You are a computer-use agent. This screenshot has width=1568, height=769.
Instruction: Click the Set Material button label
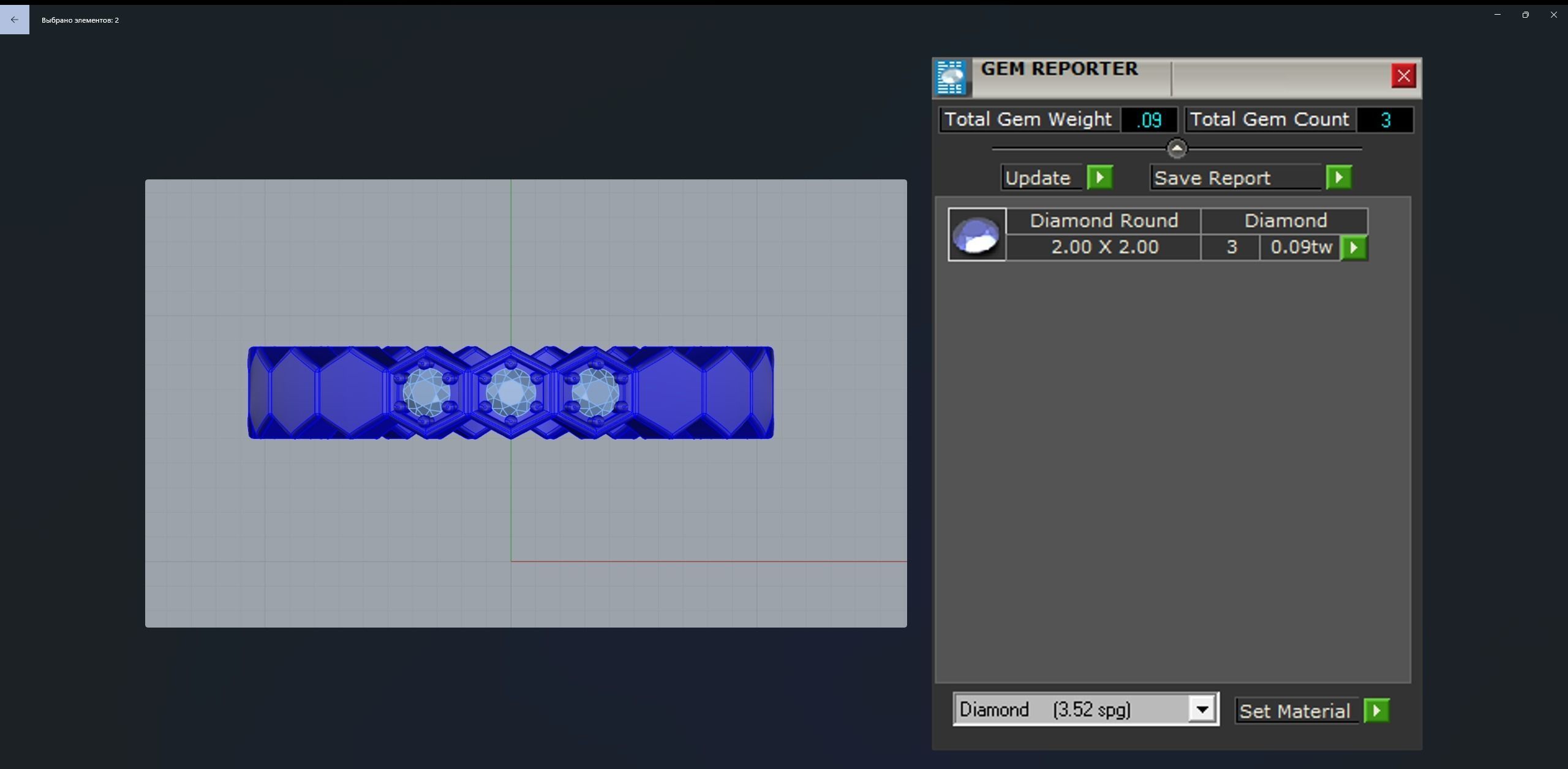click(1295, 711)
